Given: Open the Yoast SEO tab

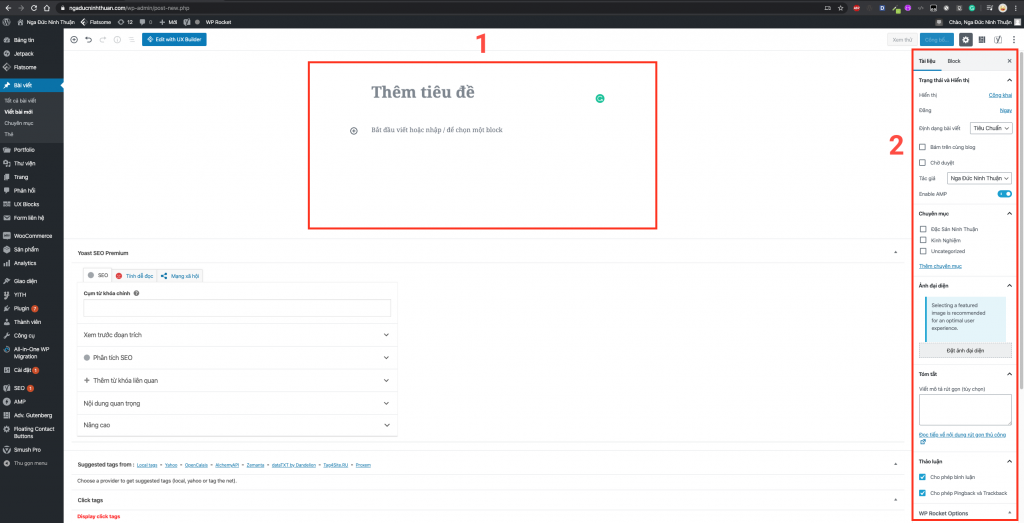Looking at the screenshot, I should click(98, 276).
